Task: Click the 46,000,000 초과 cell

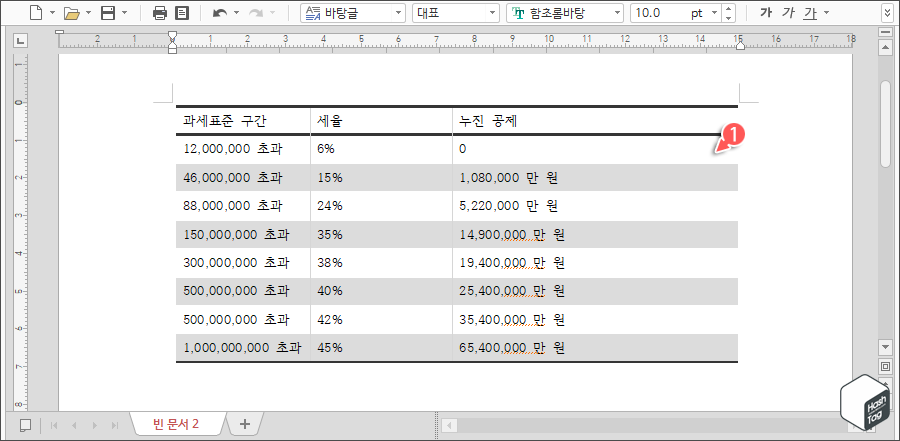Action: point(243,177)
